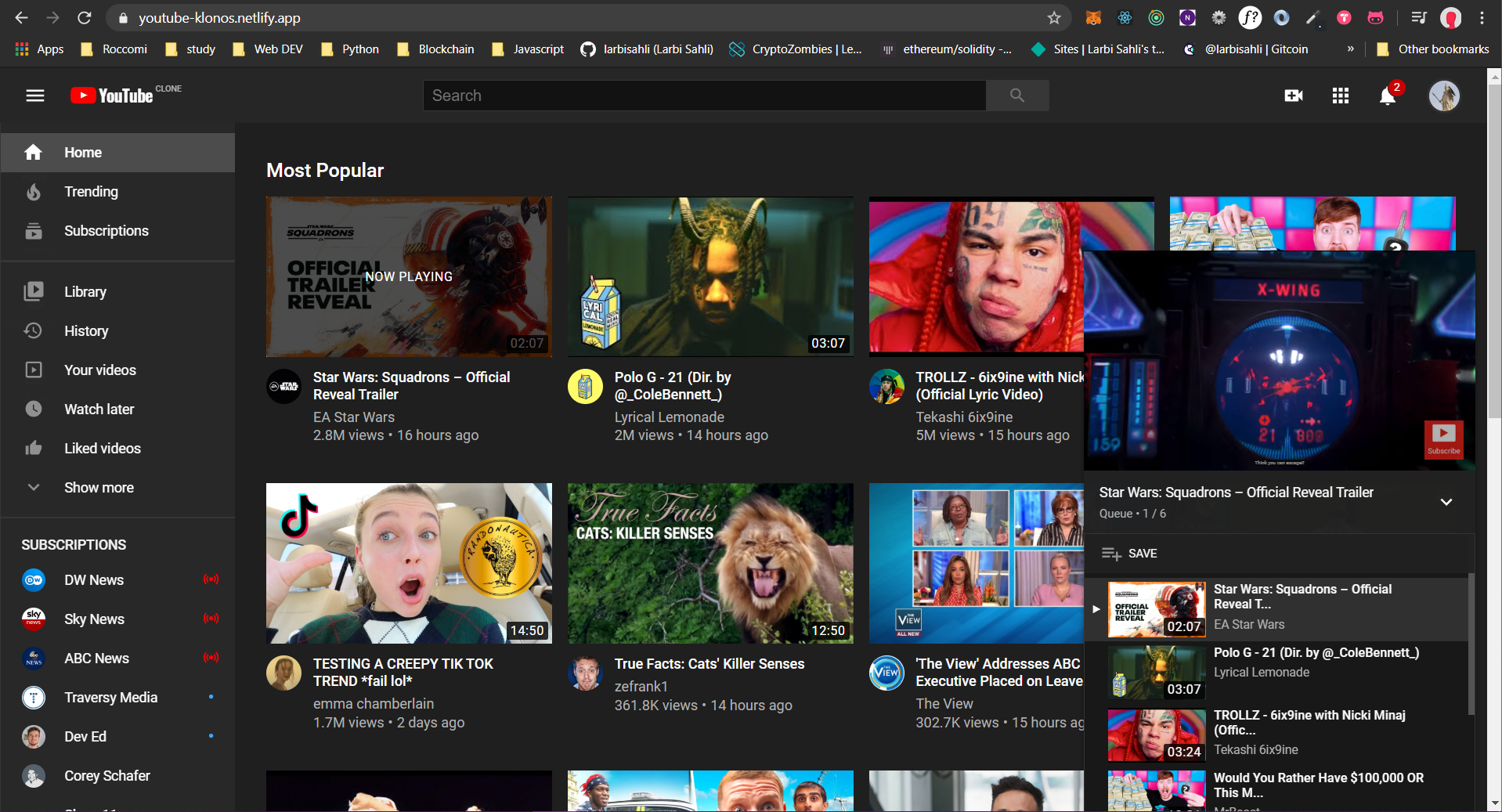Click the Subscribe overlay in mini player
Image resolution: width=1502 pixels, height=812 pixels.
point(1443,438)
